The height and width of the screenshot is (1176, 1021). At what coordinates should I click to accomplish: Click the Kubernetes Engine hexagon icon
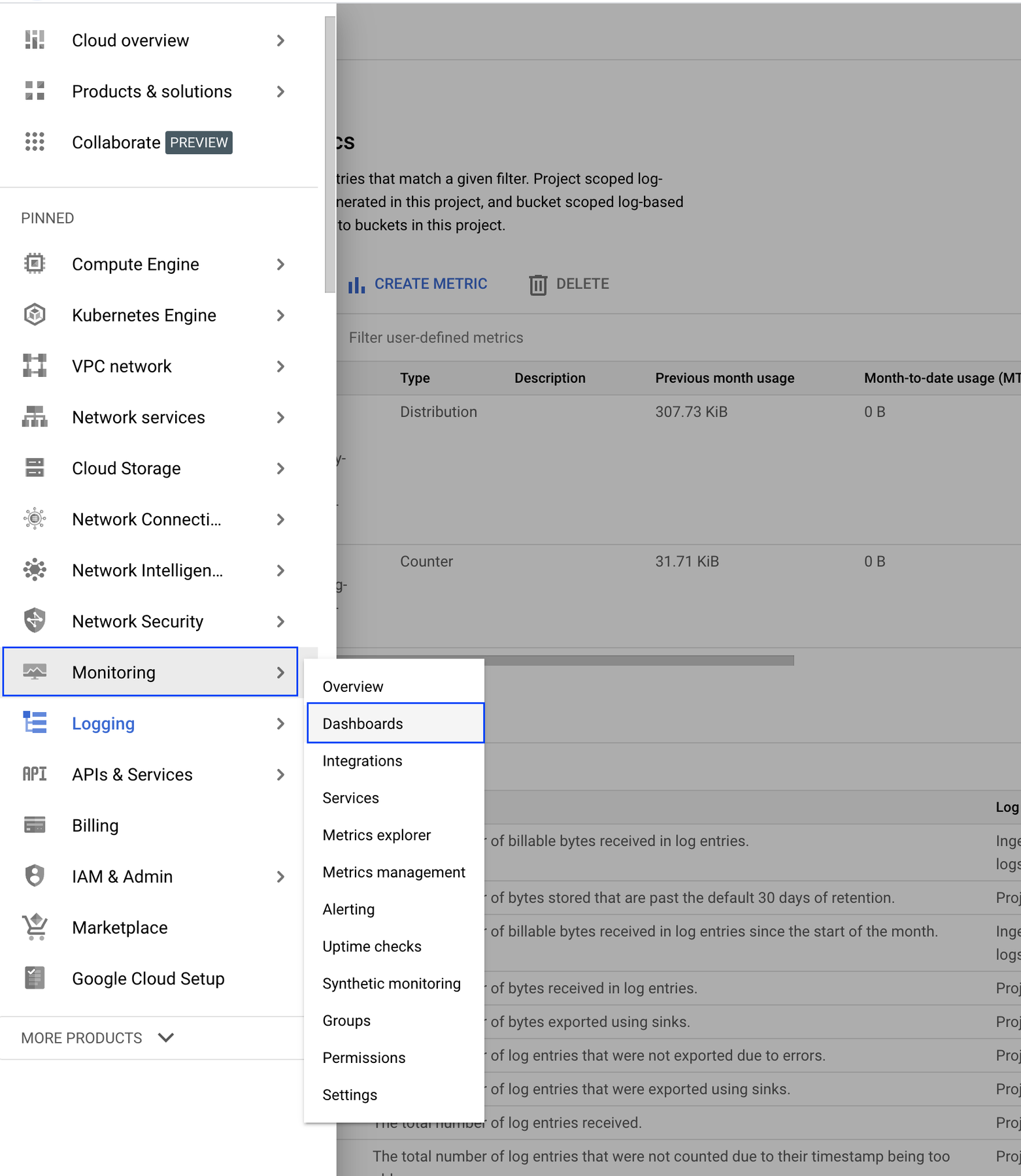(35, 314)
